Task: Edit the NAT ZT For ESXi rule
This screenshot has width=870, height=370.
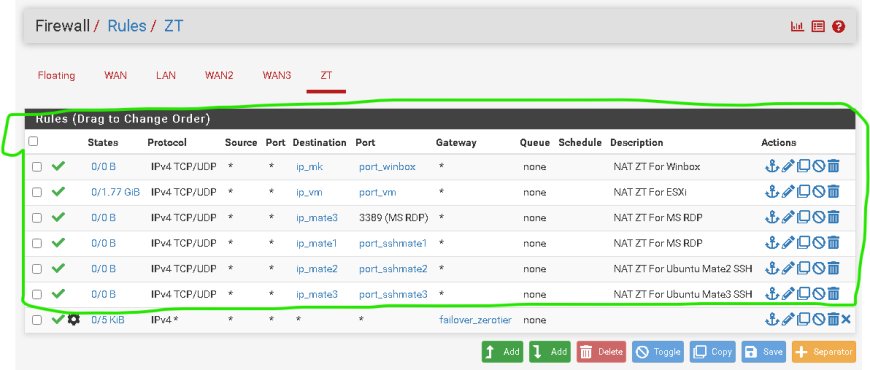Action: tap(788, 192)
